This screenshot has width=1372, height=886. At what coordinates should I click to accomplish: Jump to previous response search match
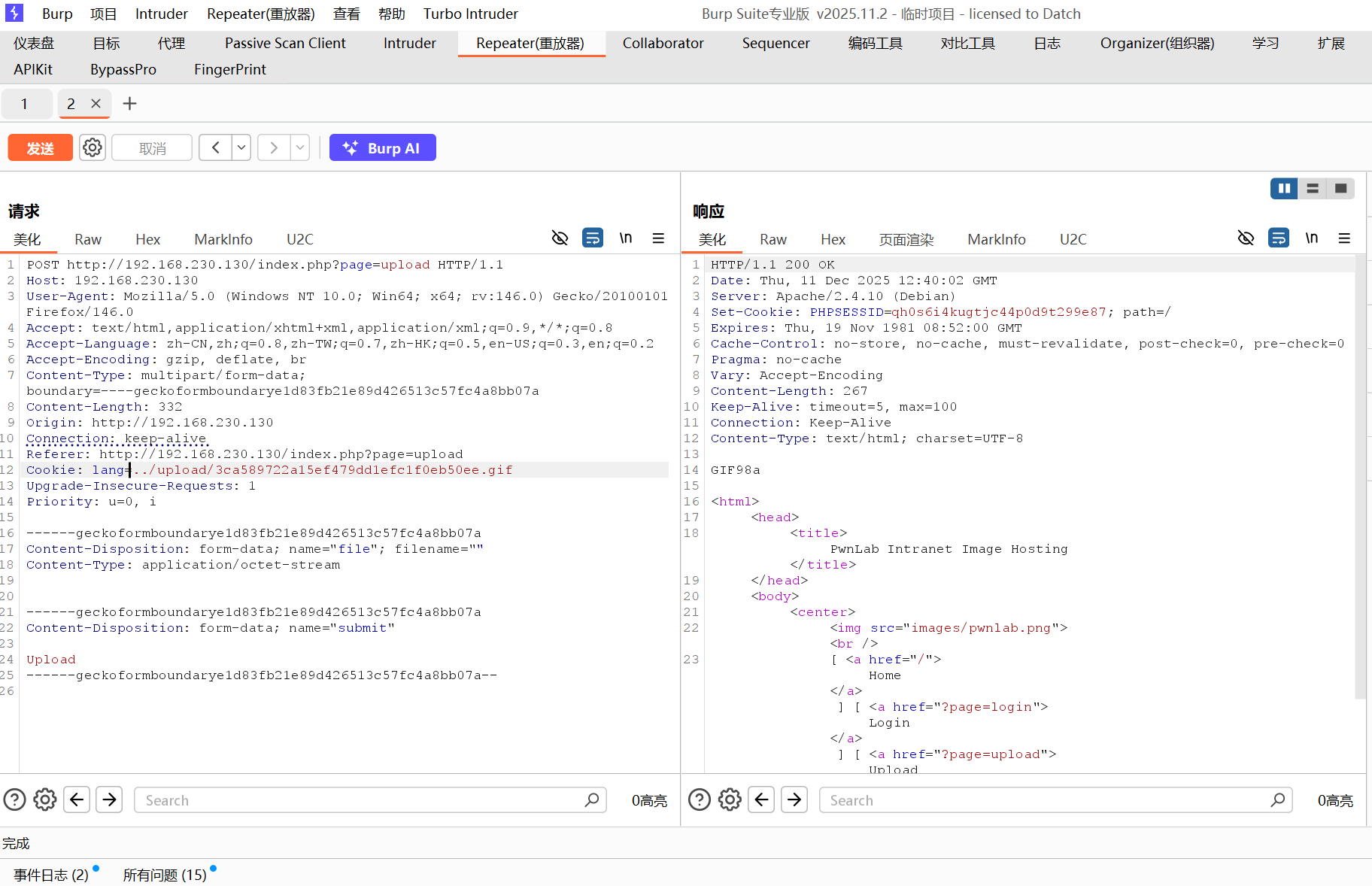tap(762, 800)
